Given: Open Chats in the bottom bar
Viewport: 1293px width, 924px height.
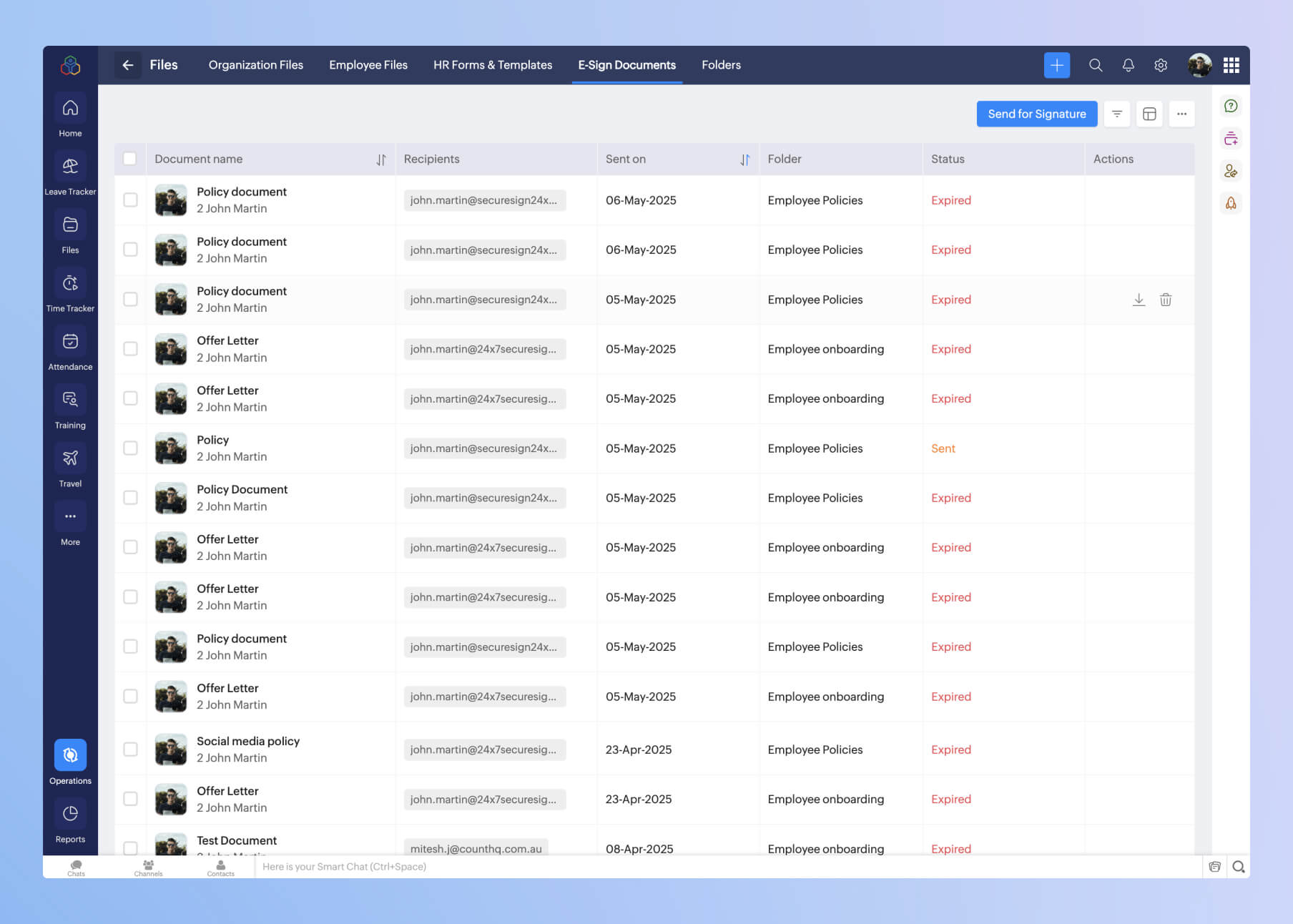Looking at the screenshot, I should point(76,868).
